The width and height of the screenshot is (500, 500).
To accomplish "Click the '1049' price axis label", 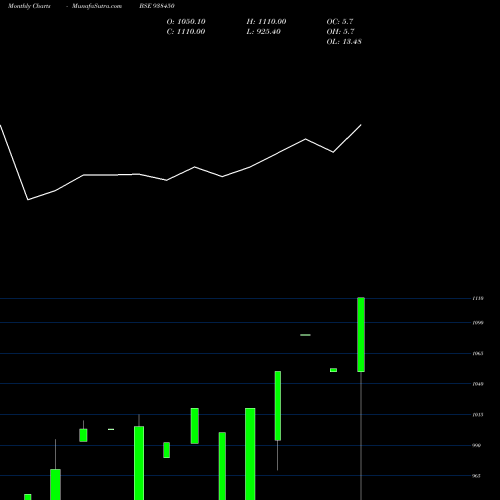I will [x=478, y=384].
